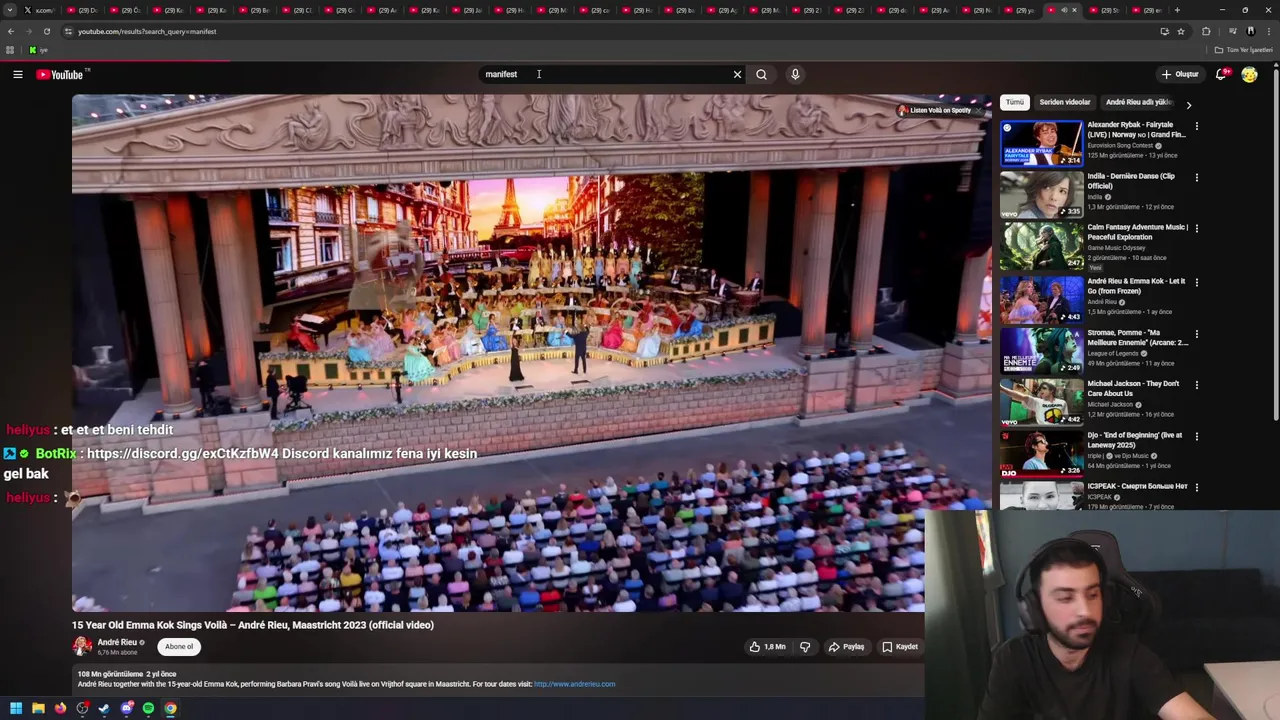1280x720 pixels.
Task: Click the address bar URL
Action: (147, 31)
